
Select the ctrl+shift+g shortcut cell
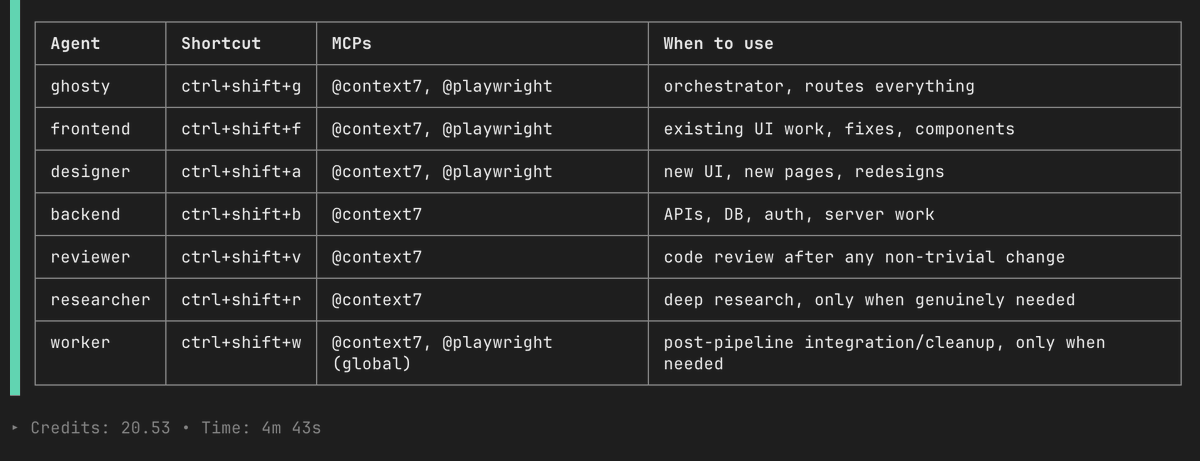coord(241,86)
